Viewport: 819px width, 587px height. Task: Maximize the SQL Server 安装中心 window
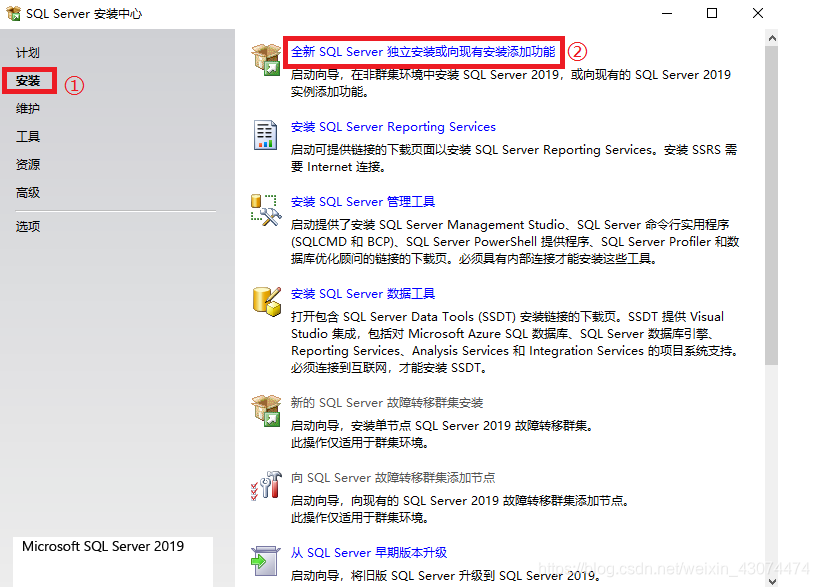click(x=712, y=13)
